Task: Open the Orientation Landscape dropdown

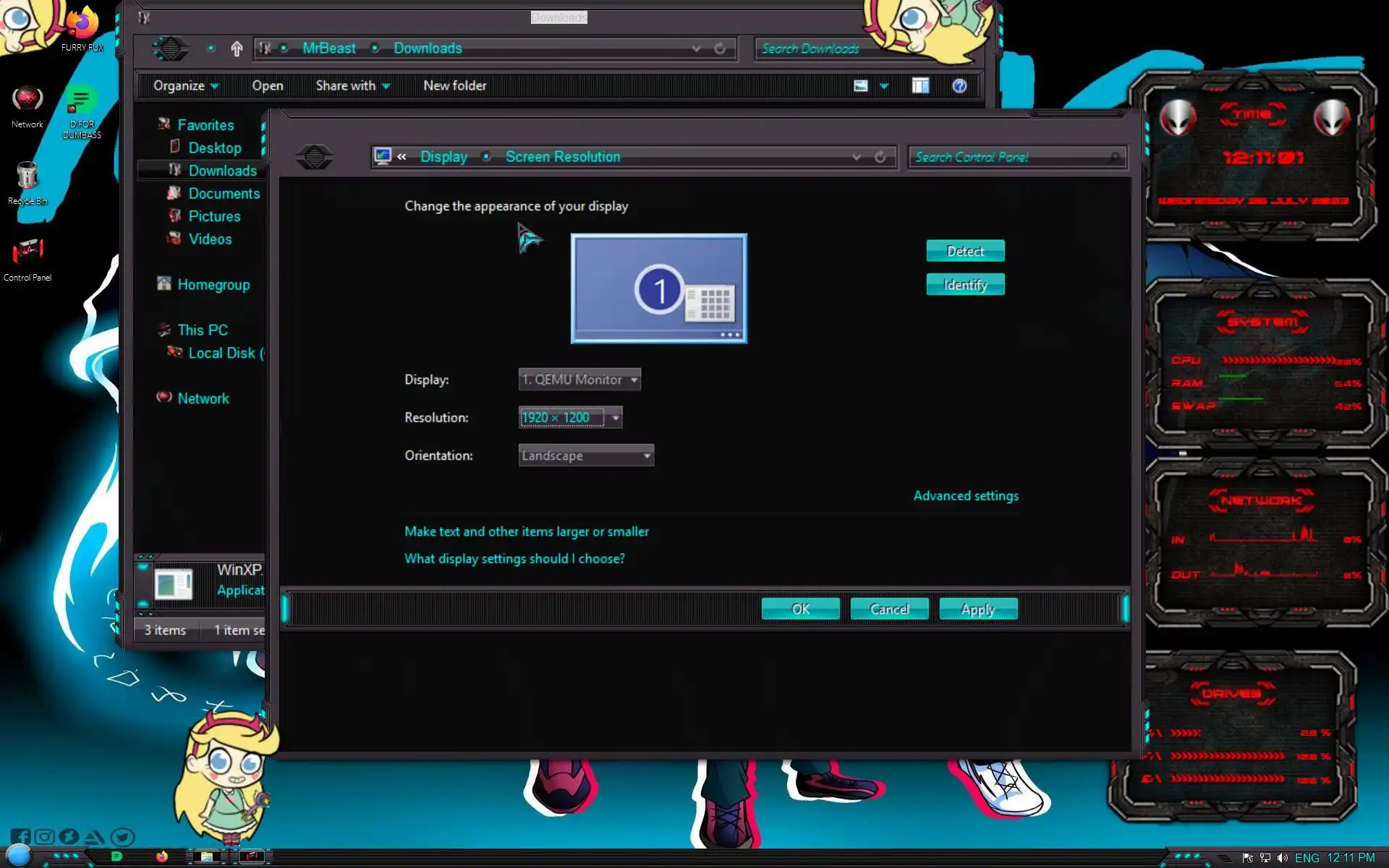Action: point(586,456)
